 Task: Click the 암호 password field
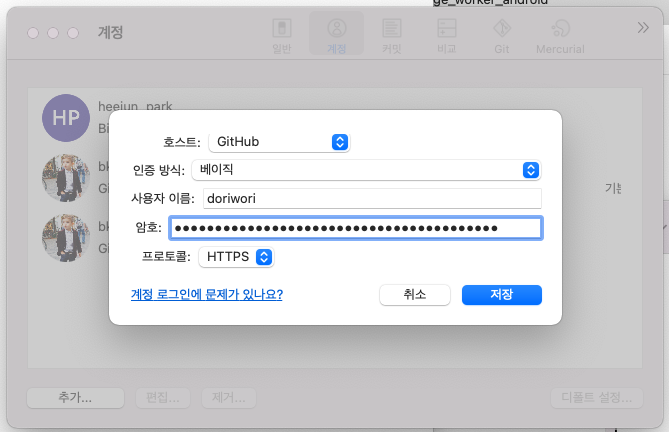(x=356, y=228)
